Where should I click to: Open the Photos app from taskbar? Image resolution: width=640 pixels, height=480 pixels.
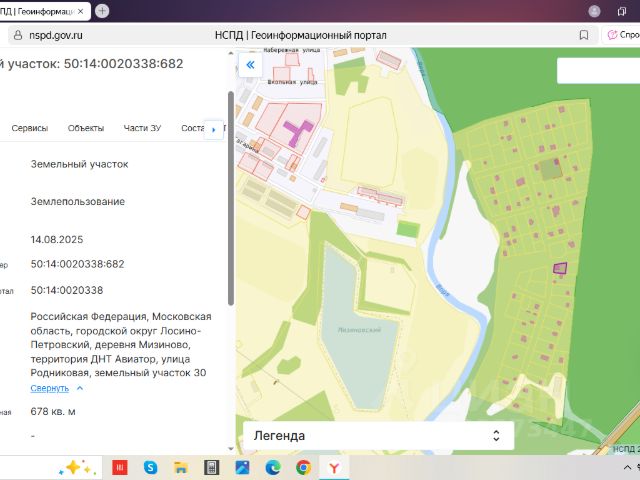242,468
